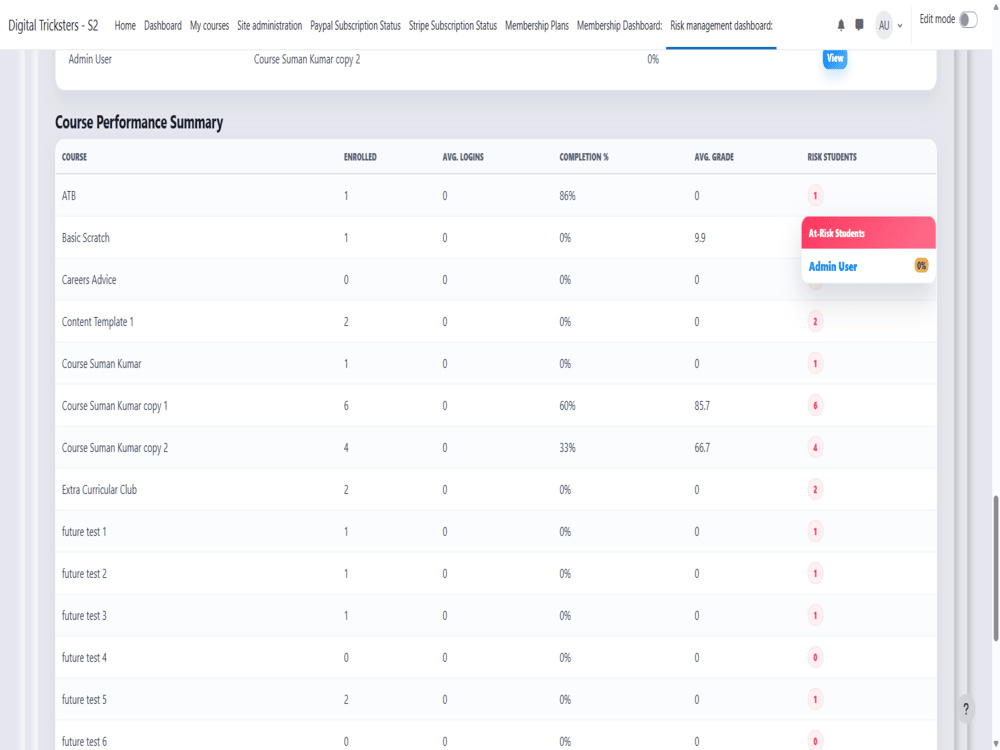The width and height of the screenshot is (1000, 750).
Task: Open My courses in navigation
Action: (x=209, y=26)
